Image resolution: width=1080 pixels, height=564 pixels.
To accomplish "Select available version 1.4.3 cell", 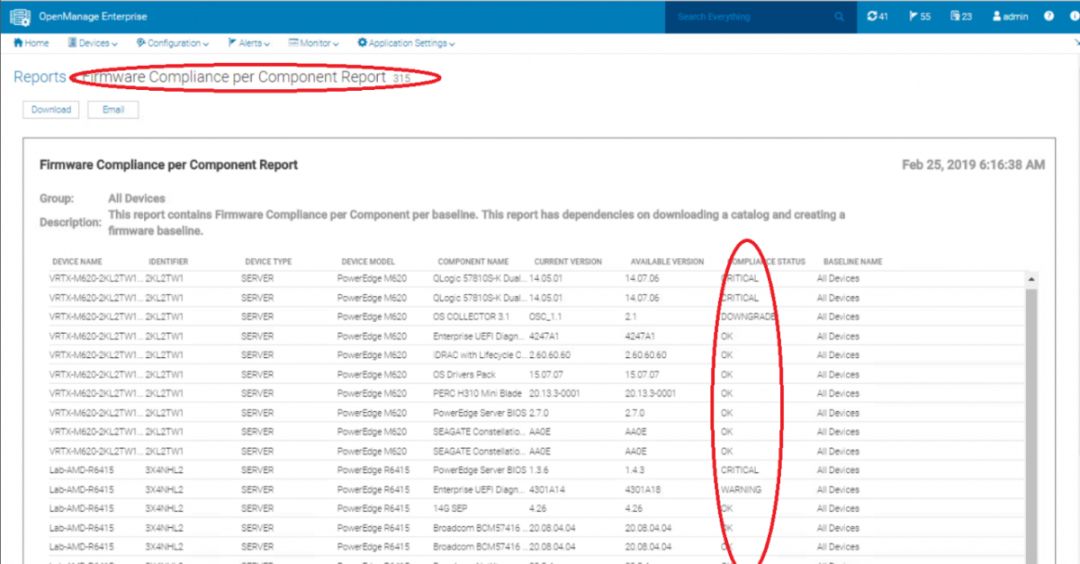I will (635, 470).
